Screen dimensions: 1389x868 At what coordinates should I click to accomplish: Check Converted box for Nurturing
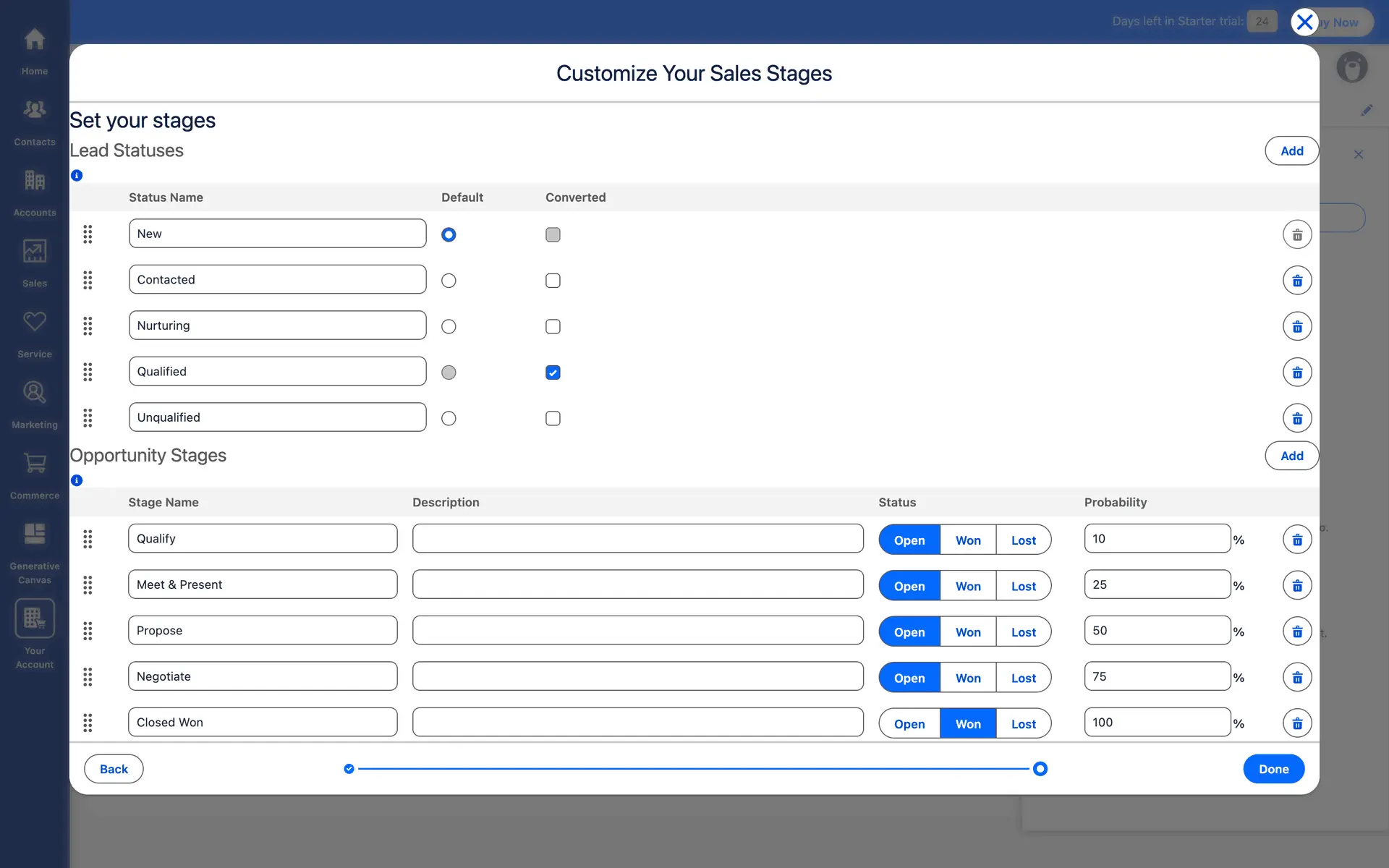pyautogui.click(x=553, y=326)
